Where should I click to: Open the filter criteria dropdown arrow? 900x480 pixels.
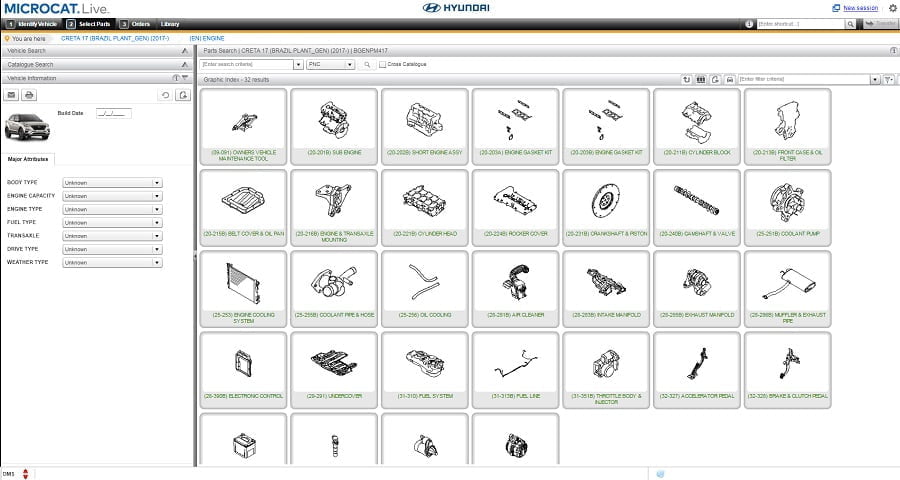pos(875,79)
